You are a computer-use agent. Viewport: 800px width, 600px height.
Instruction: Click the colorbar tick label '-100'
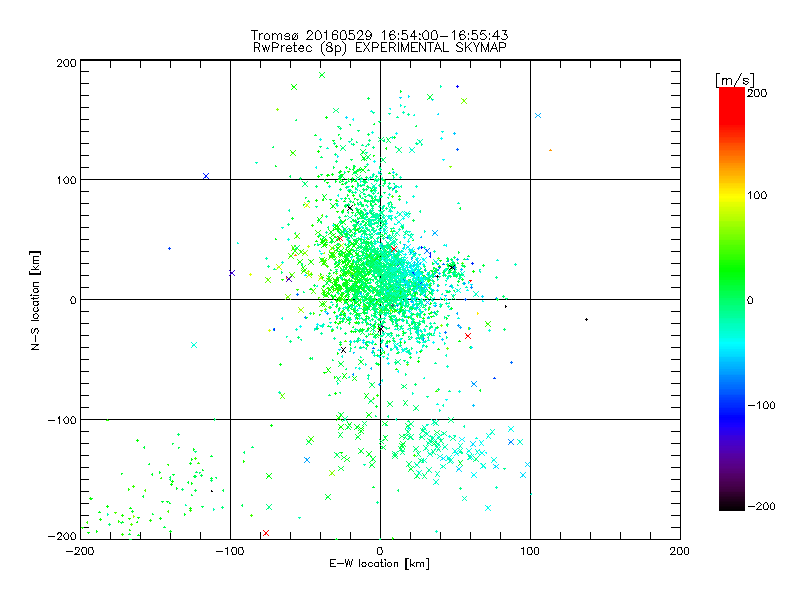click(761, 405)
